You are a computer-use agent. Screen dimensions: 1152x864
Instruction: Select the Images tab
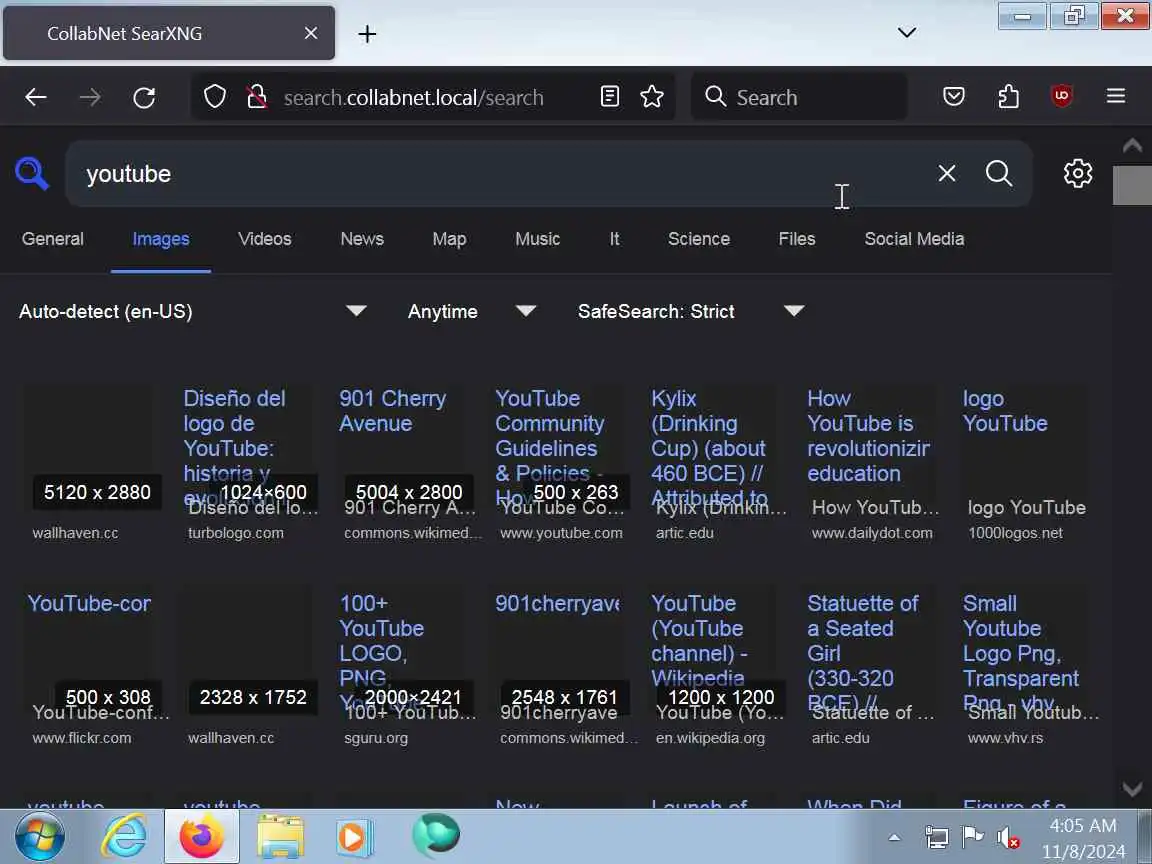(x=161, y=239)
